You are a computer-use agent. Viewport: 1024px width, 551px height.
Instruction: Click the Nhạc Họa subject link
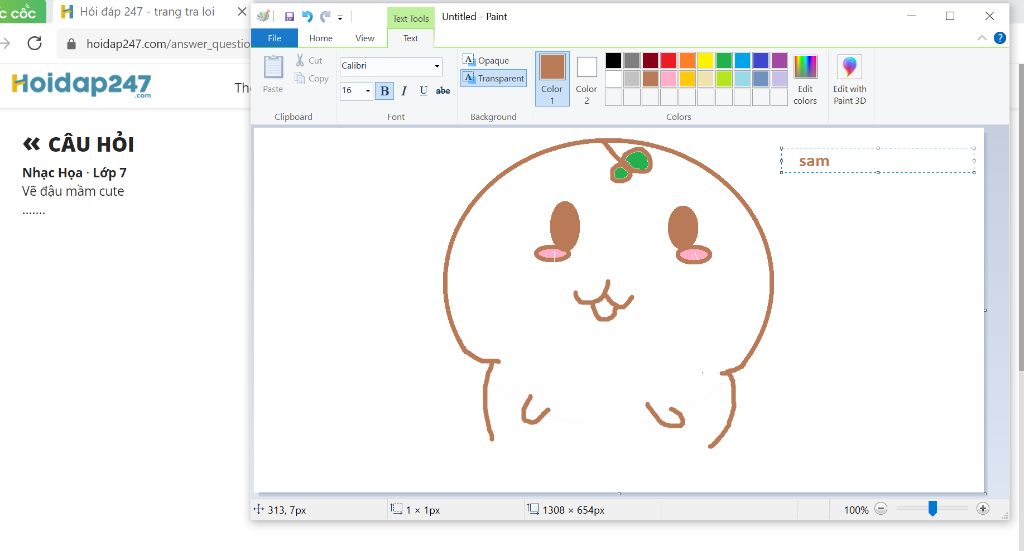point(52,172)
